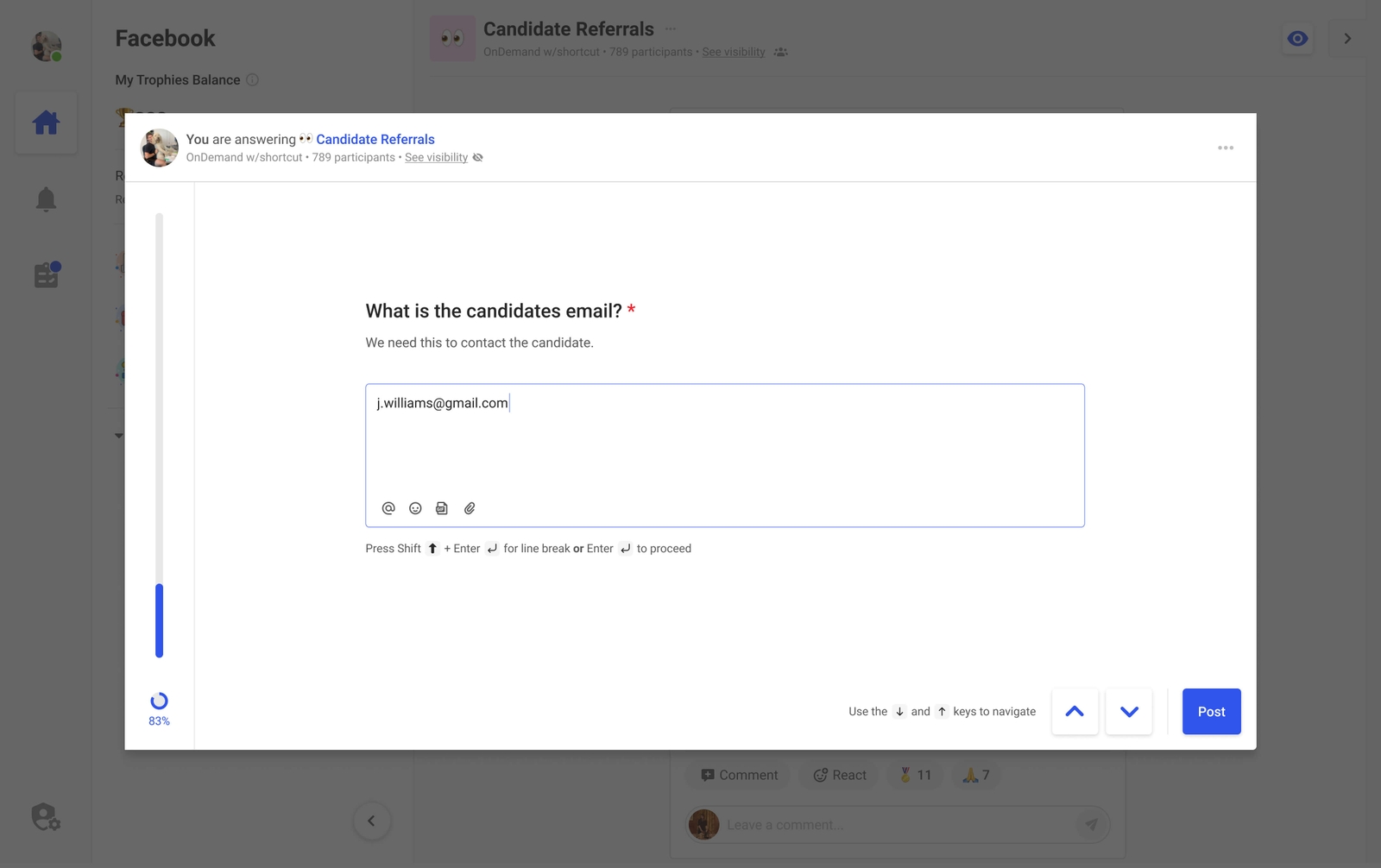Screen dimensions: 1381x868
Task: Open the Home icon in the left sidebar
Action: (46, 123)
